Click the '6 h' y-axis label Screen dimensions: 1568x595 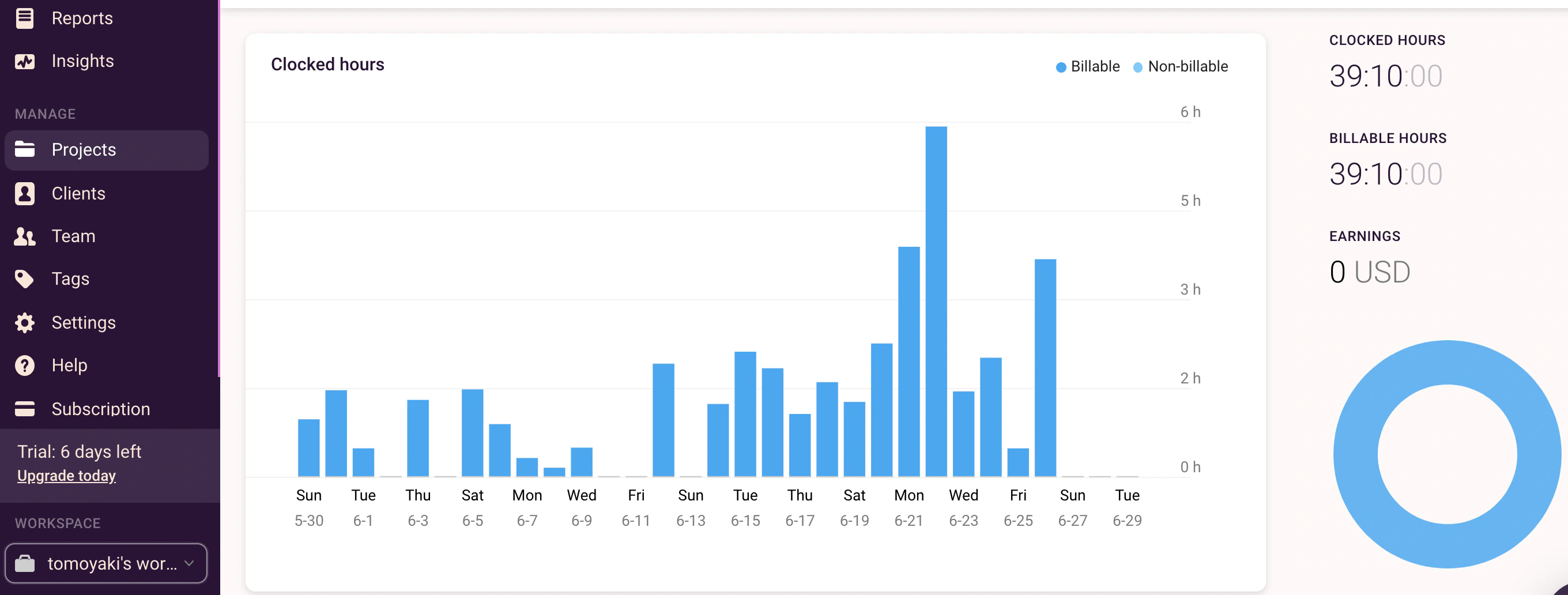coord(1190,112)
